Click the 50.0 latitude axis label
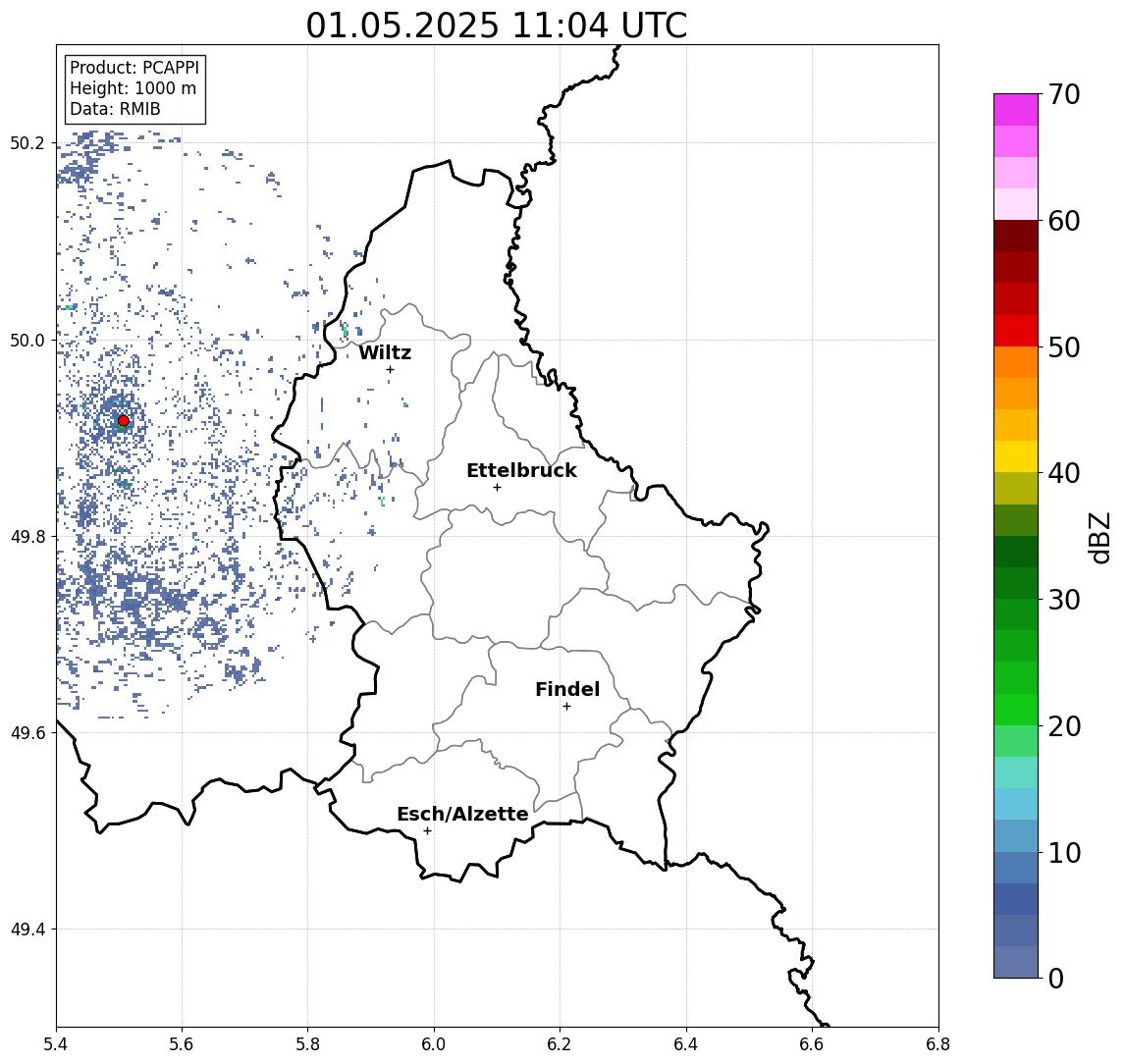This screenshot has width=1124, height=1064. point(27,340)
